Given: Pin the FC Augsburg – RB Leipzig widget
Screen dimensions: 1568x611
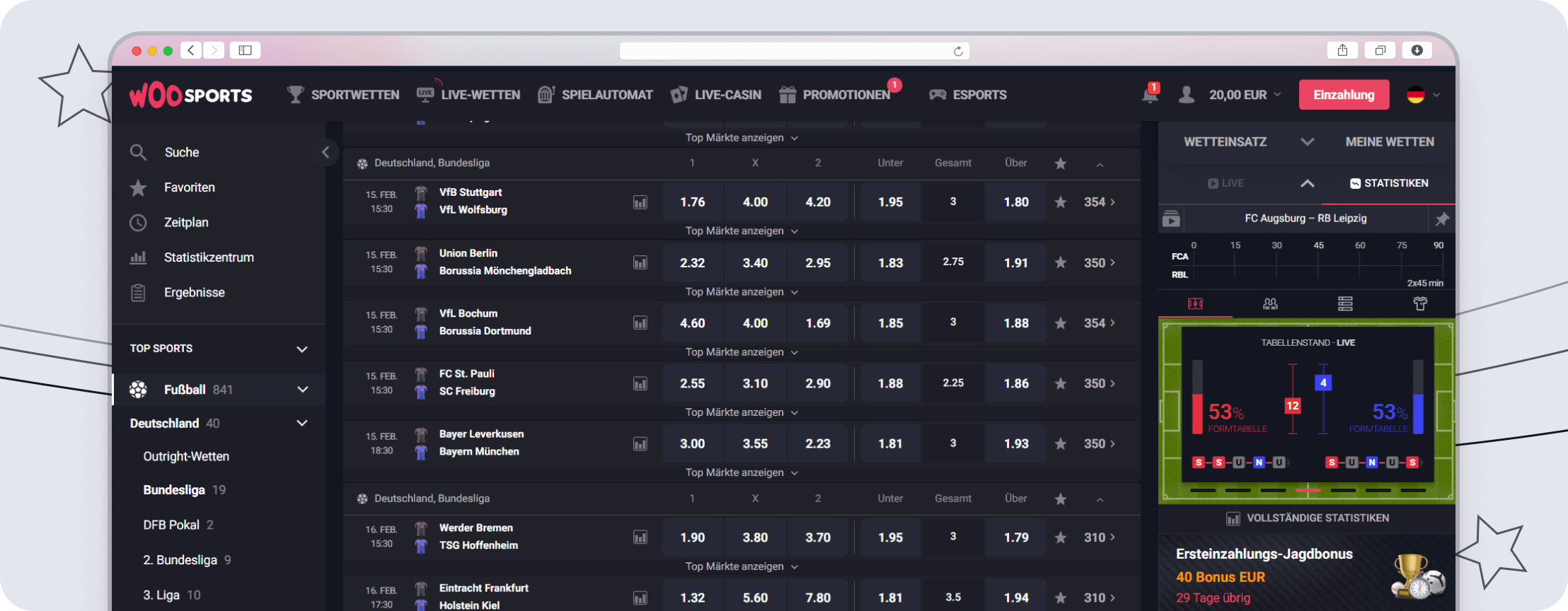Looking at the screenshot, I should pyautogui.click(x=1441, y=219).
